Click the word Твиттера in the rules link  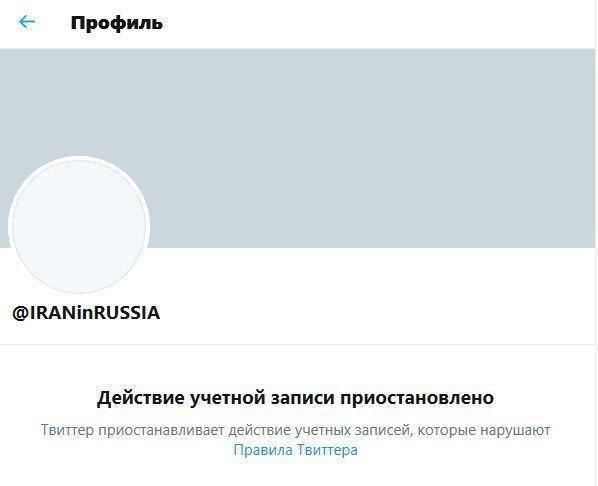pos(327,450)
